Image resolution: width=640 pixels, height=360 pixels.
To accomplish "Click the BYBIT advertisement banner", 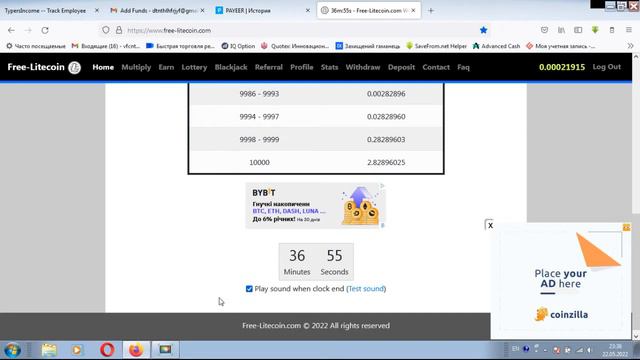I will tap(315, 205).
